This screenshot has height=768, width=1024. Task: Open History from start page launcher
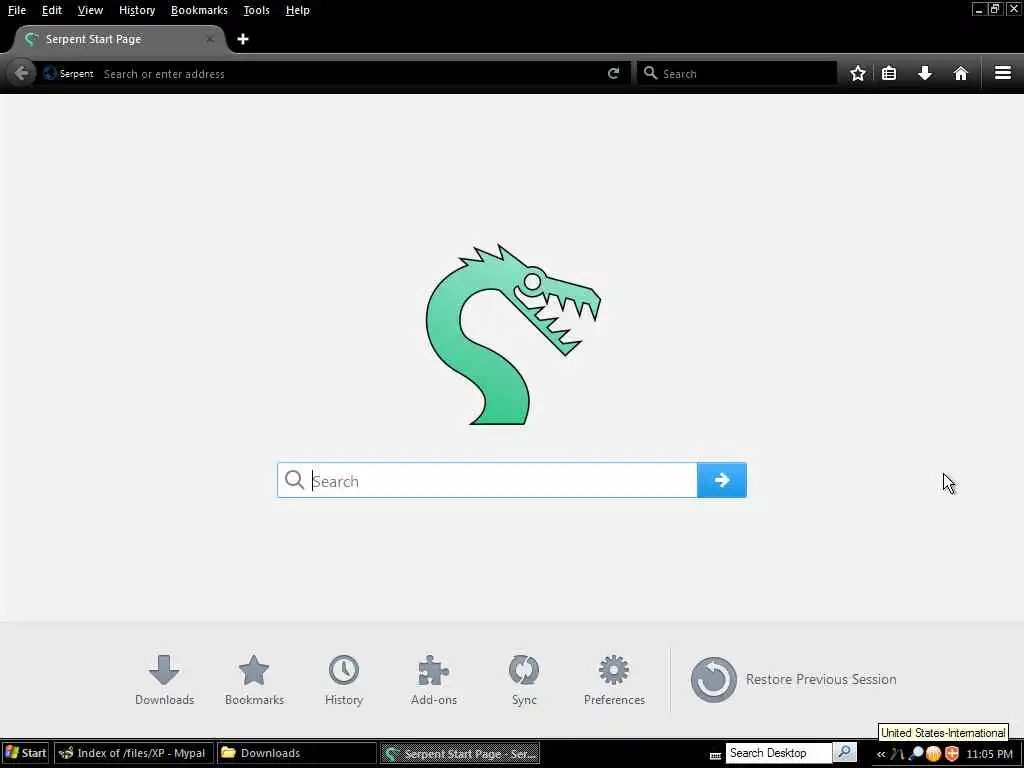tap(344, 680)
